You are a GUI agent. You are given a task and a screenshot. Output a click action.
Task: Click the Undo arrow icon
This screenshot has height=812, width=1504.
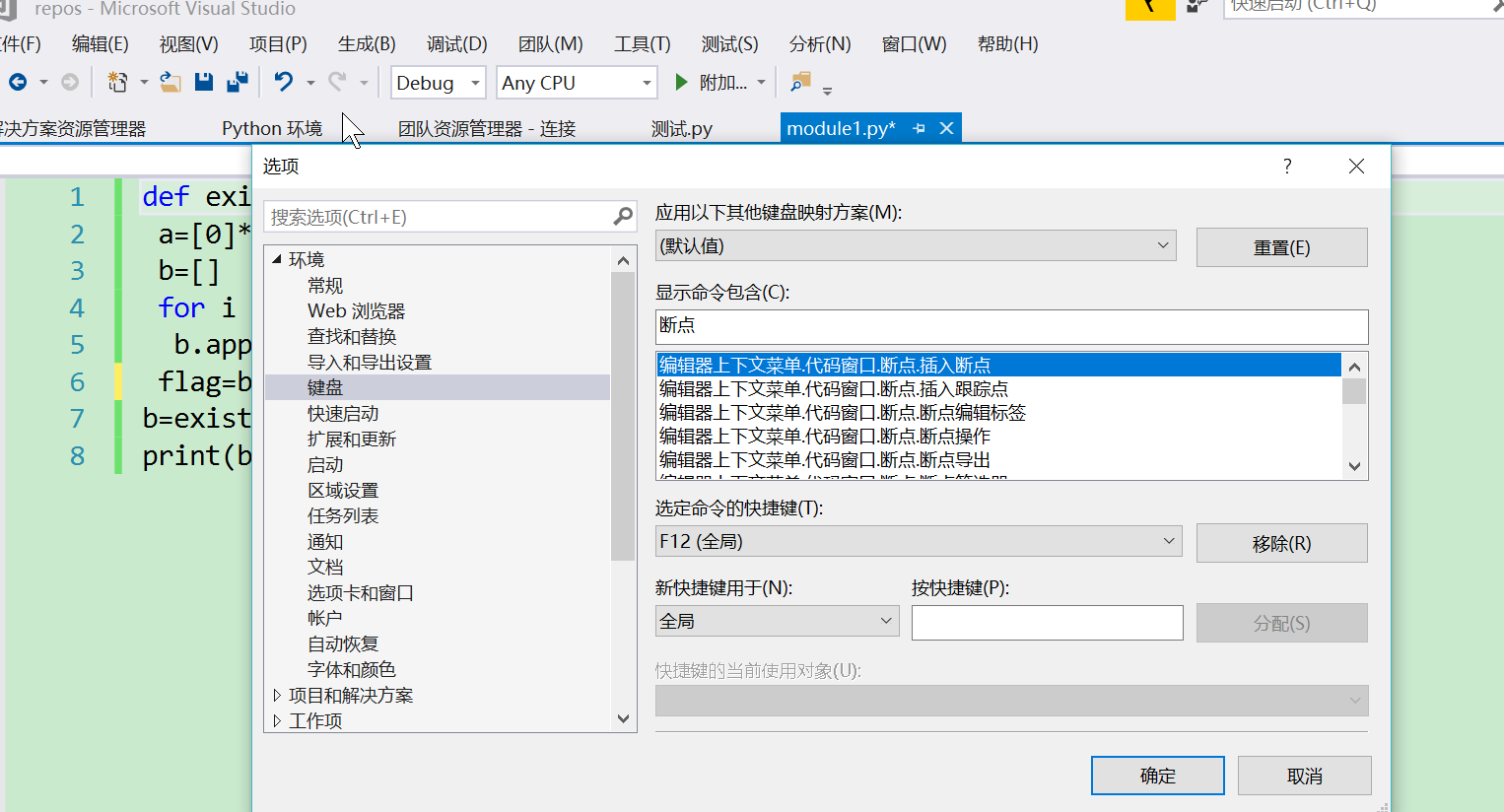point(284,83)
